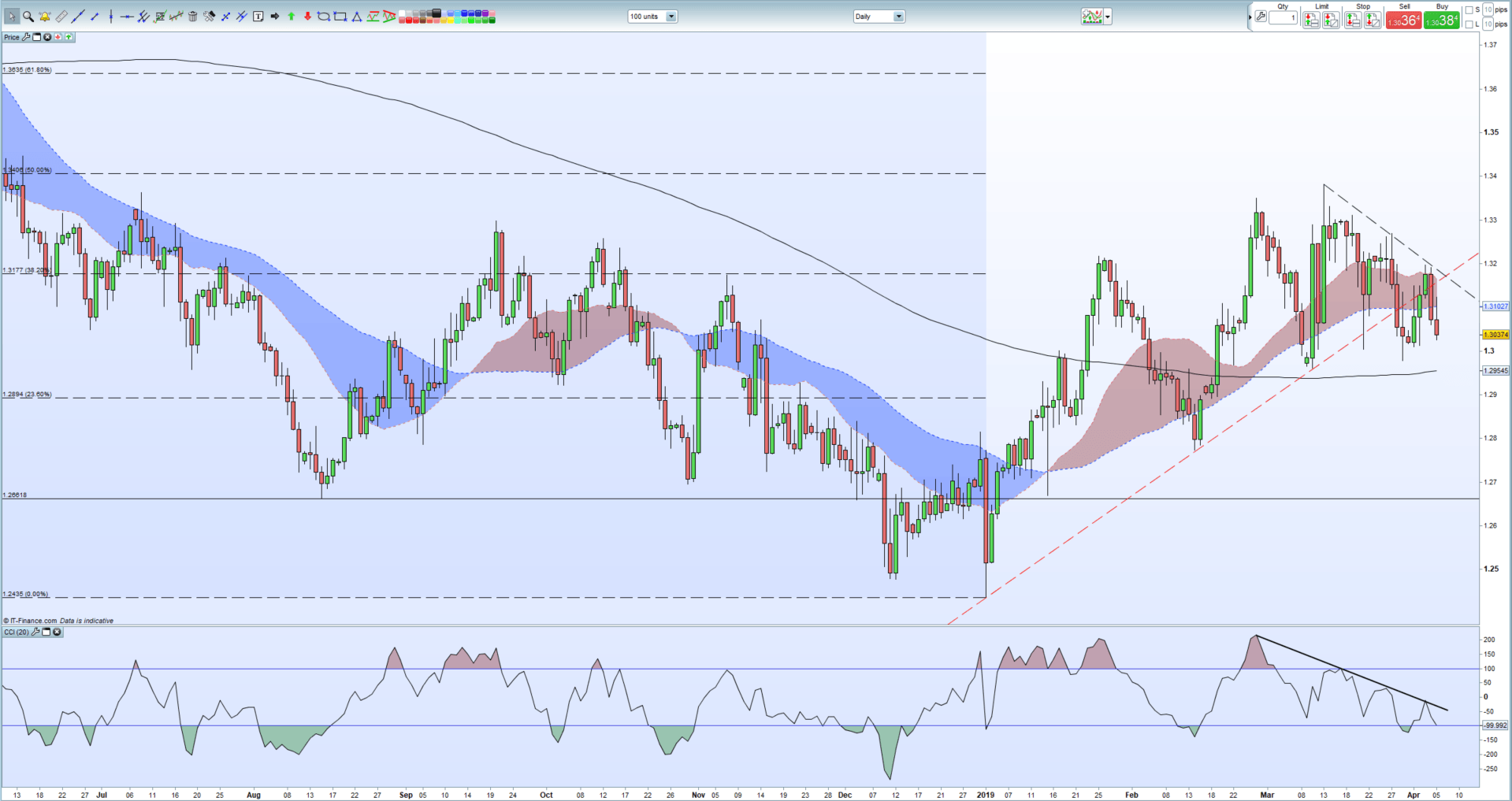Click the -99.992 CCI value tag
Image resolution: width=1512 pixels, height=801 pixels.
click(1495, 725)
